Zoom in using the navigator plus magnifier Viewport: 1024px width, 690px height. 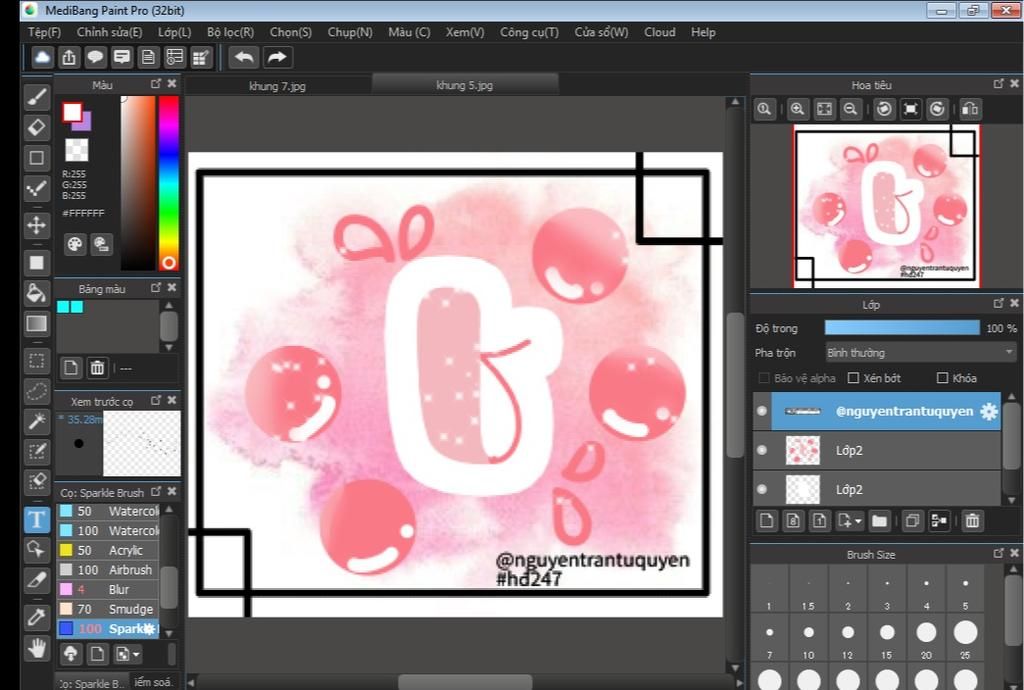(797, 109)
